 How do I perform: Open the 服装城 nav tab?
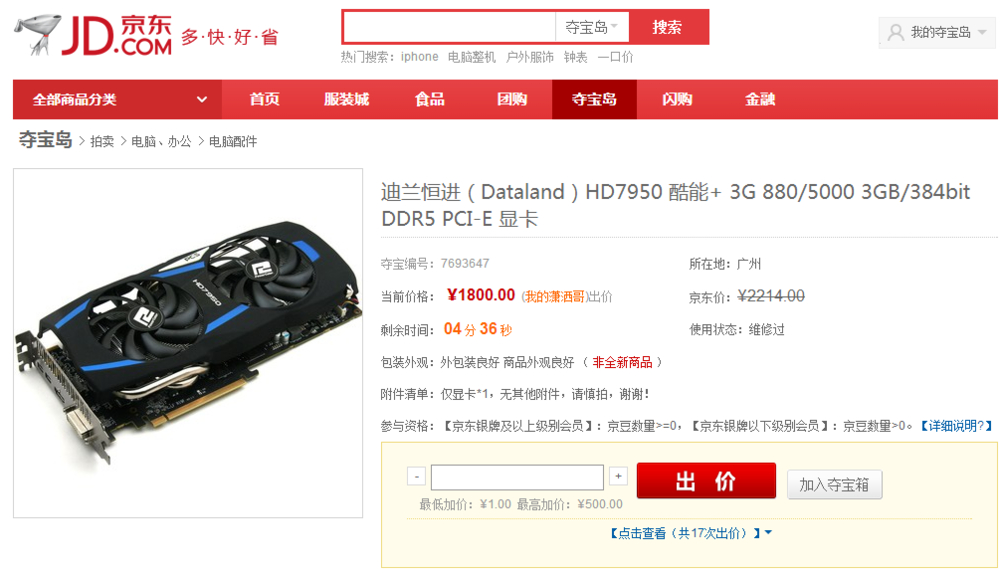tap(346, 99)
